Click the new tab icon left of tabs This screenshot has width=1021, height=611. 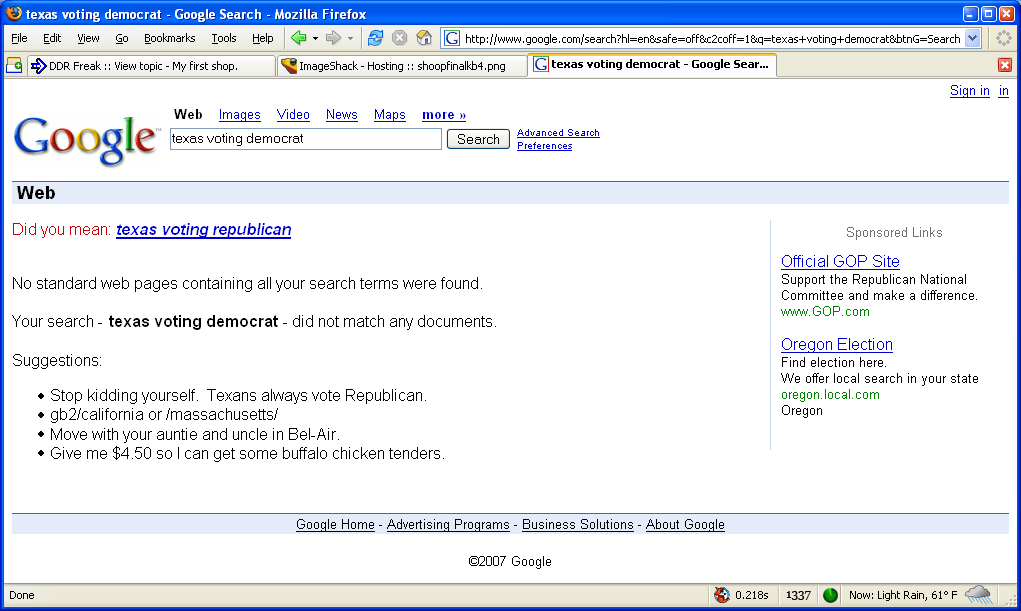point(14,66)
